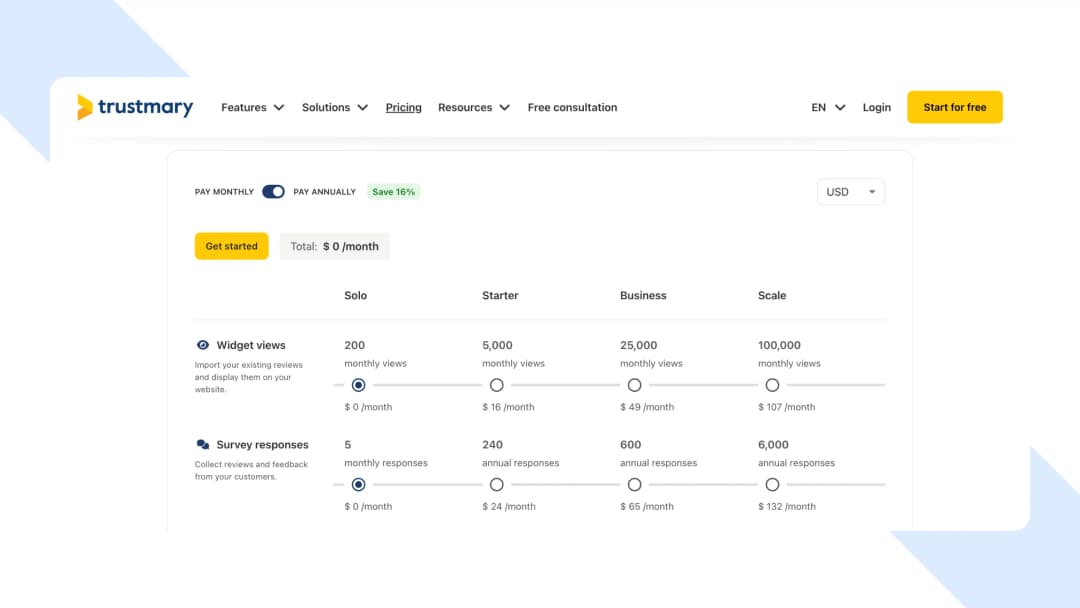The height and width of the screenshot is (608, 1080).
Task: Select the Starter survey responses radio marker
Action: click(496, 484)
